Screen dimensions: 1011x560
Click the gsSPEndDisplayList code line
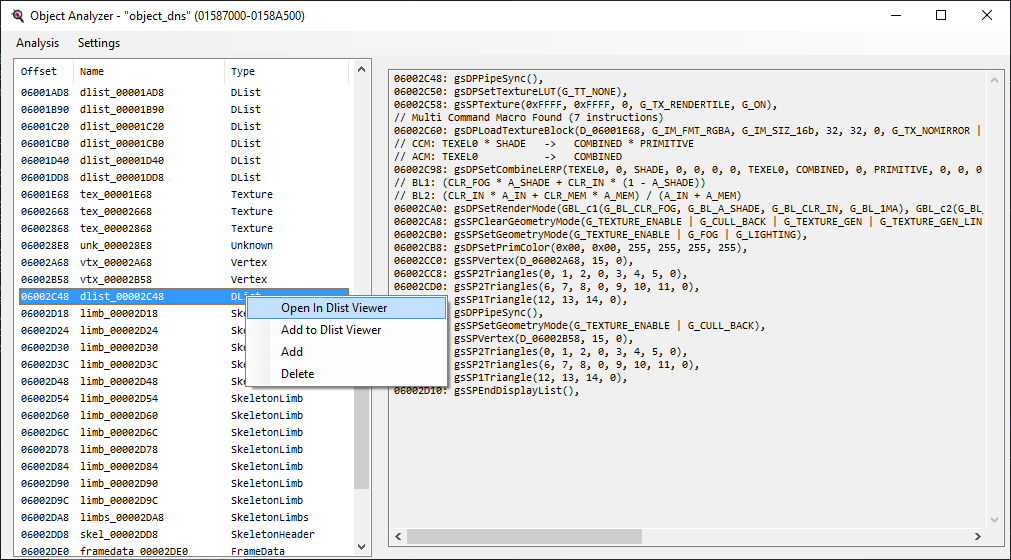tap(487, 391)
